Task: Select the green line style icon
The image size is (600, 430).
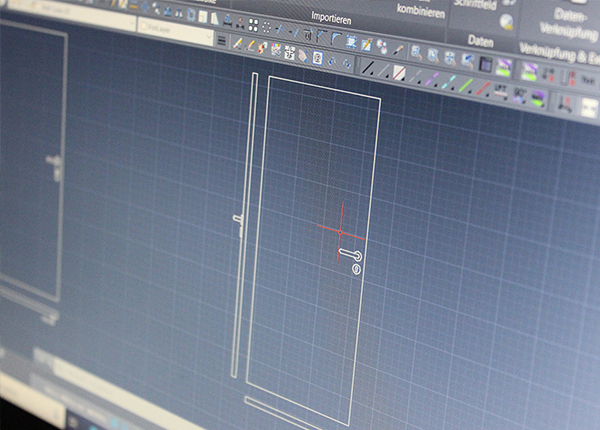Action: (464, 85)
